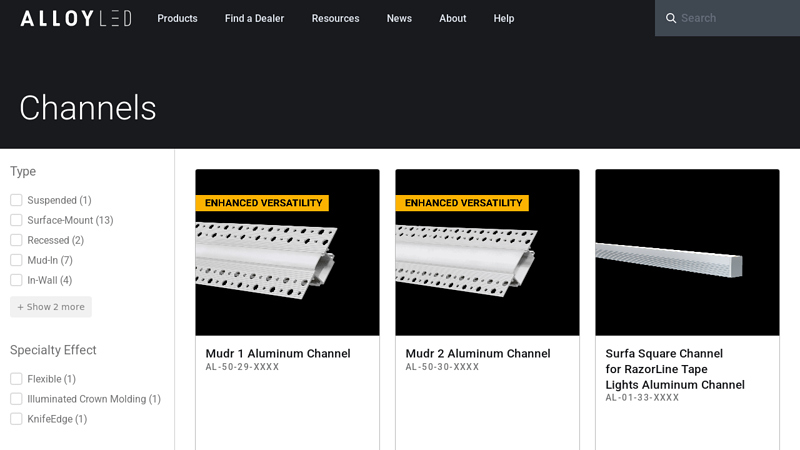800x450 pixels.
Task: Open the Products menu
Action: (x=177, y=18)
